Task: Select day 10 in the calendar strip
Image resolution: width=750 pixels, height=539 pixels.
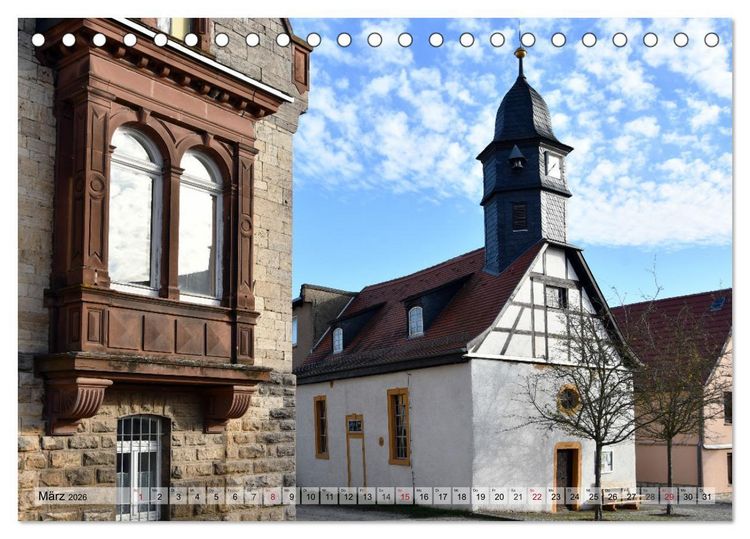Action: click(x=310, y=496)
